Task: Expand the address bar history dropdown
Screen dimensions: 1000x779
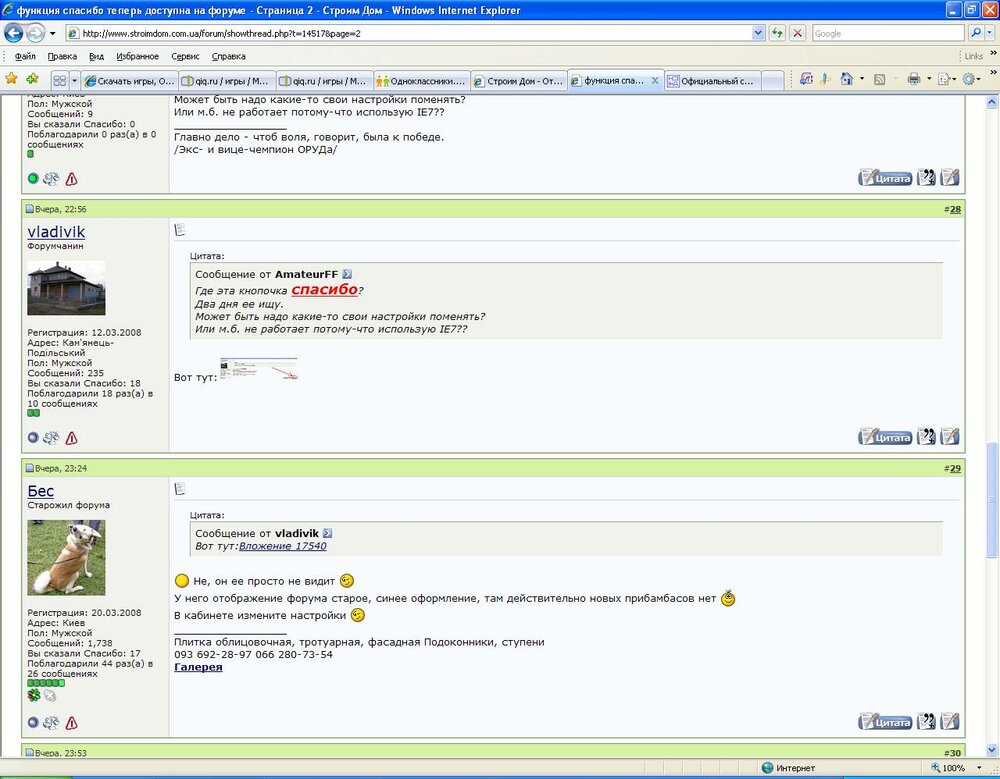Action: (758, 33)
